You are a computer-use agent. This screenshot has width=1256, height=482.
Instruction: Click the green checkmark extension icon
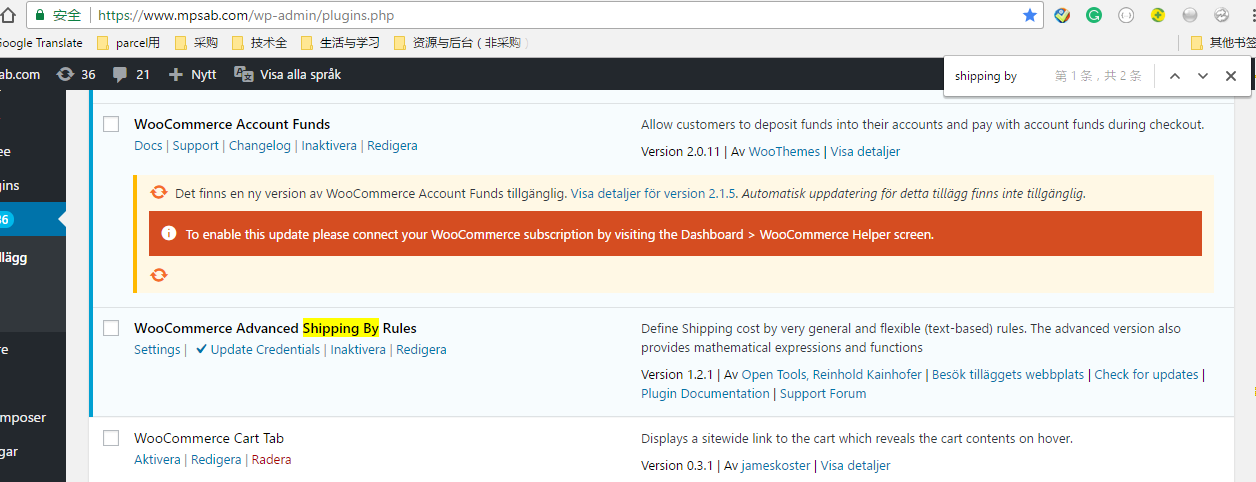[1062, 15]
